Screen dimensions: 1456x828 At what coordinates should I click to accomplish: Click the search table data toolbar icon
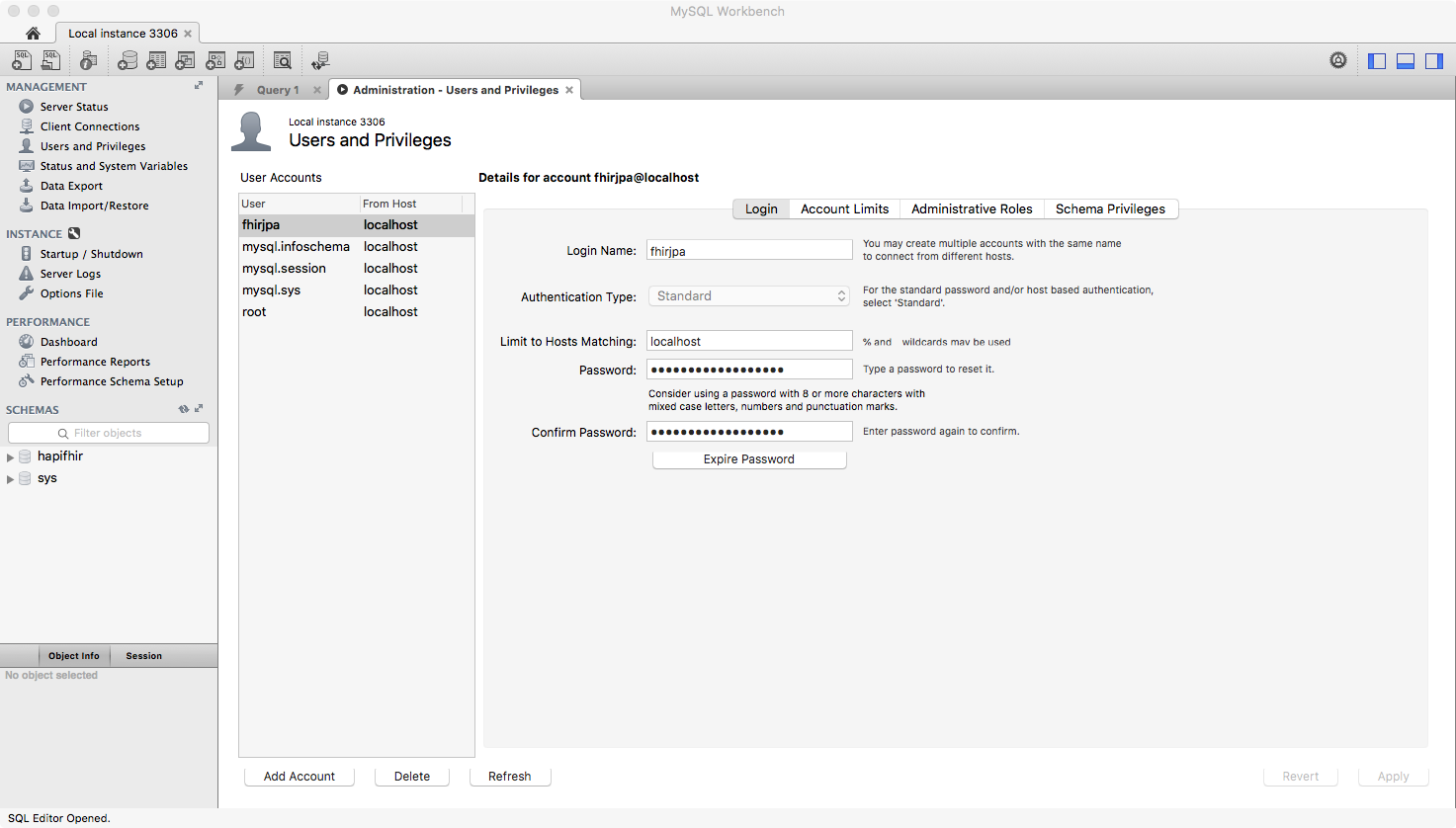pyautogui.click(x=283, y=60)
